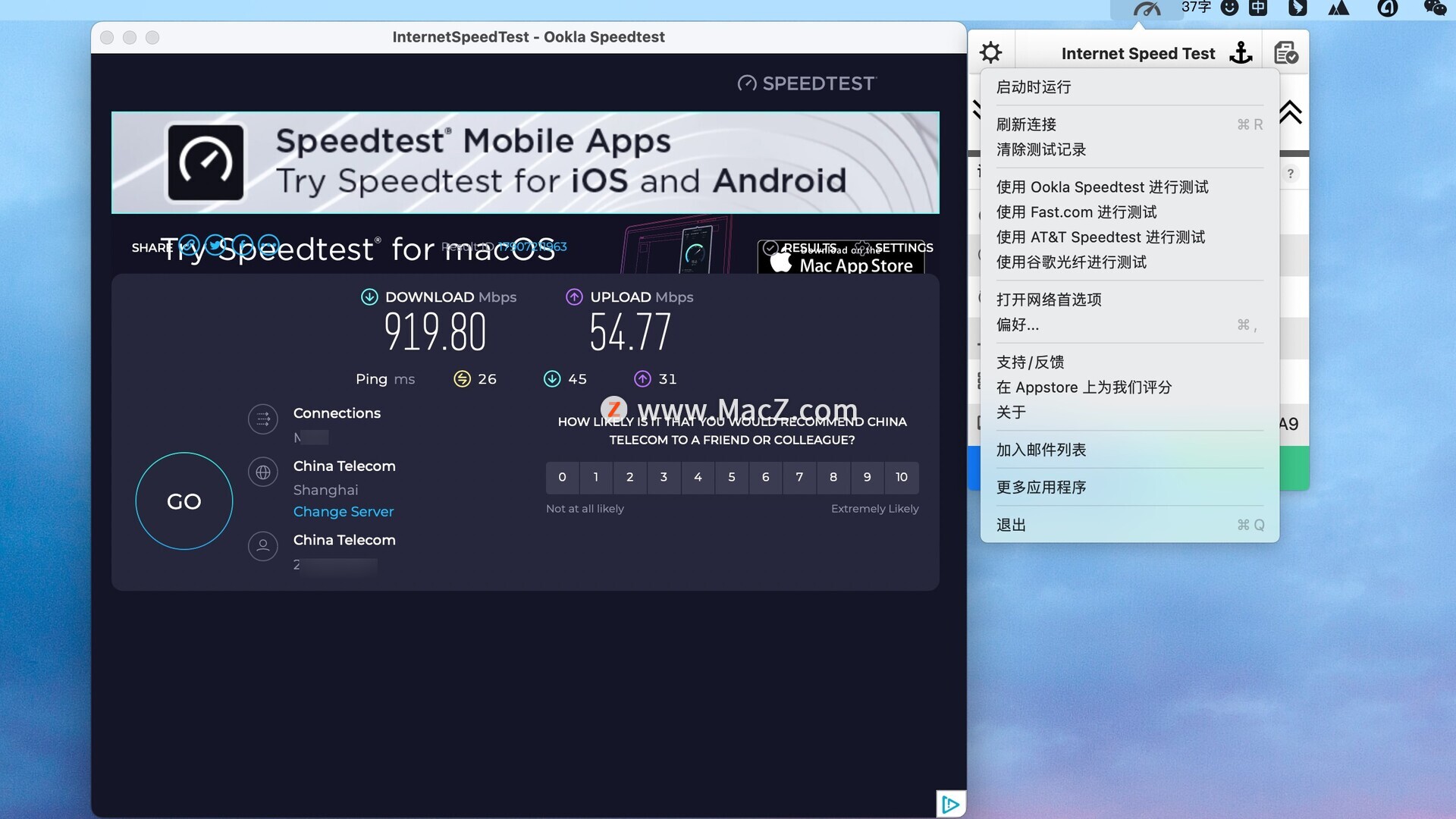Viewport: 1456px width, 819px height.
Task: Rate recommendation score 9
Action: [x=868, y=478]
